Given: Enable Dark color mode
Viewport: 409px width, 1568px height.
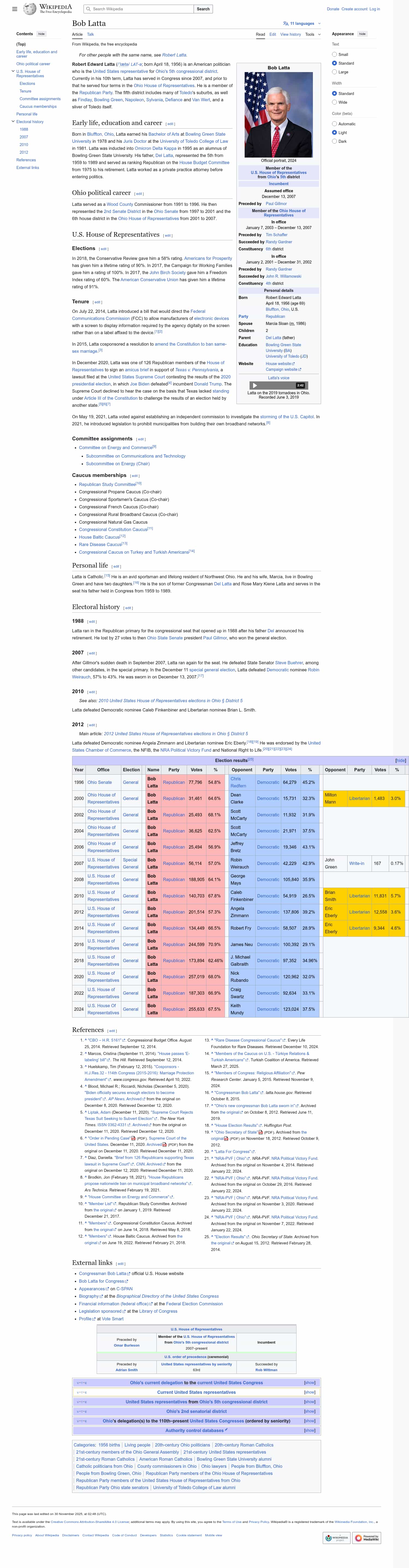Looking at the screenshot, I should (334, 141).
